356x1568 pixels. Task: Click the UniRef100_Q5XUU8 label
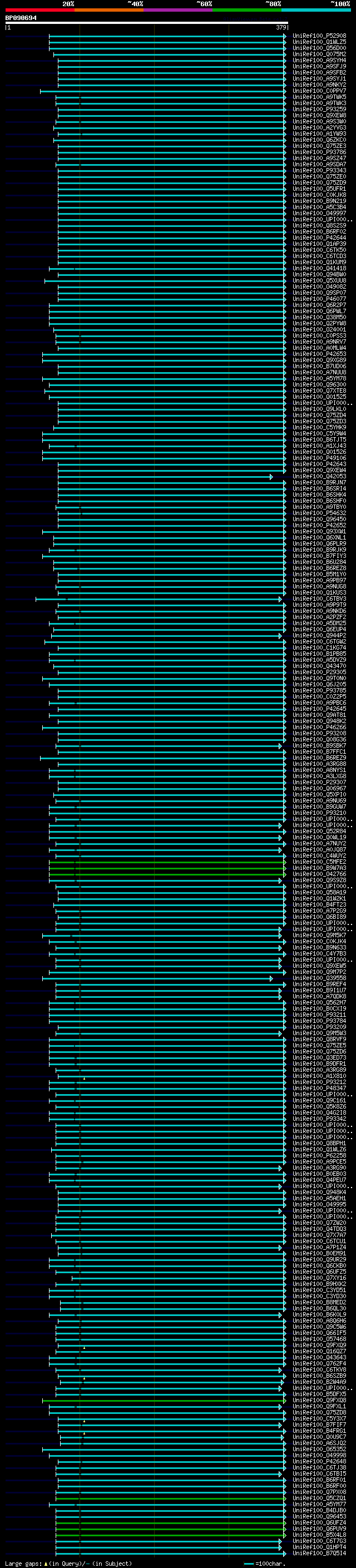(319, 280)
